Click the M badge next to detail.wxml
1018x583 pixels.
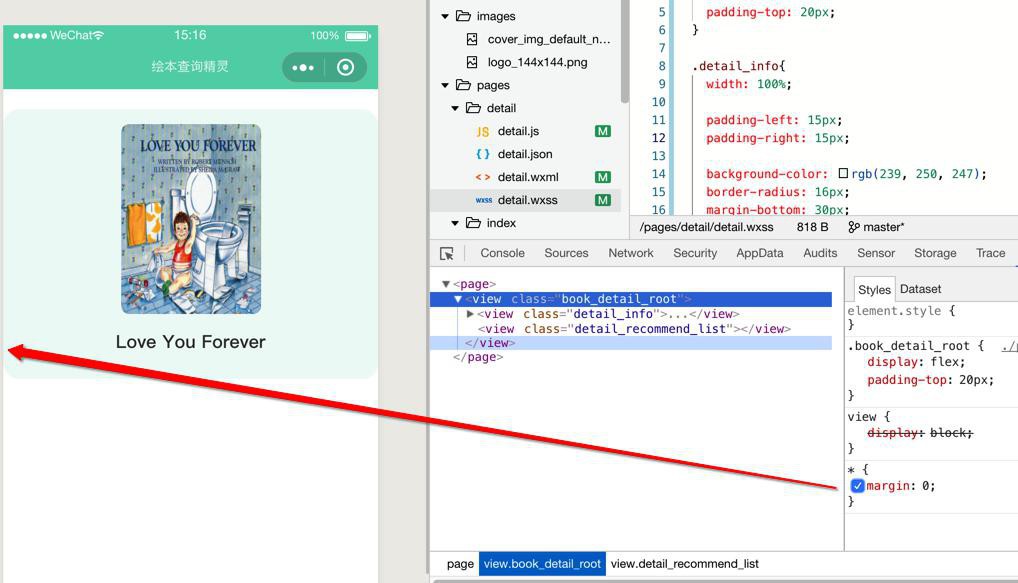pyautogui.click(x=602, y=177)
